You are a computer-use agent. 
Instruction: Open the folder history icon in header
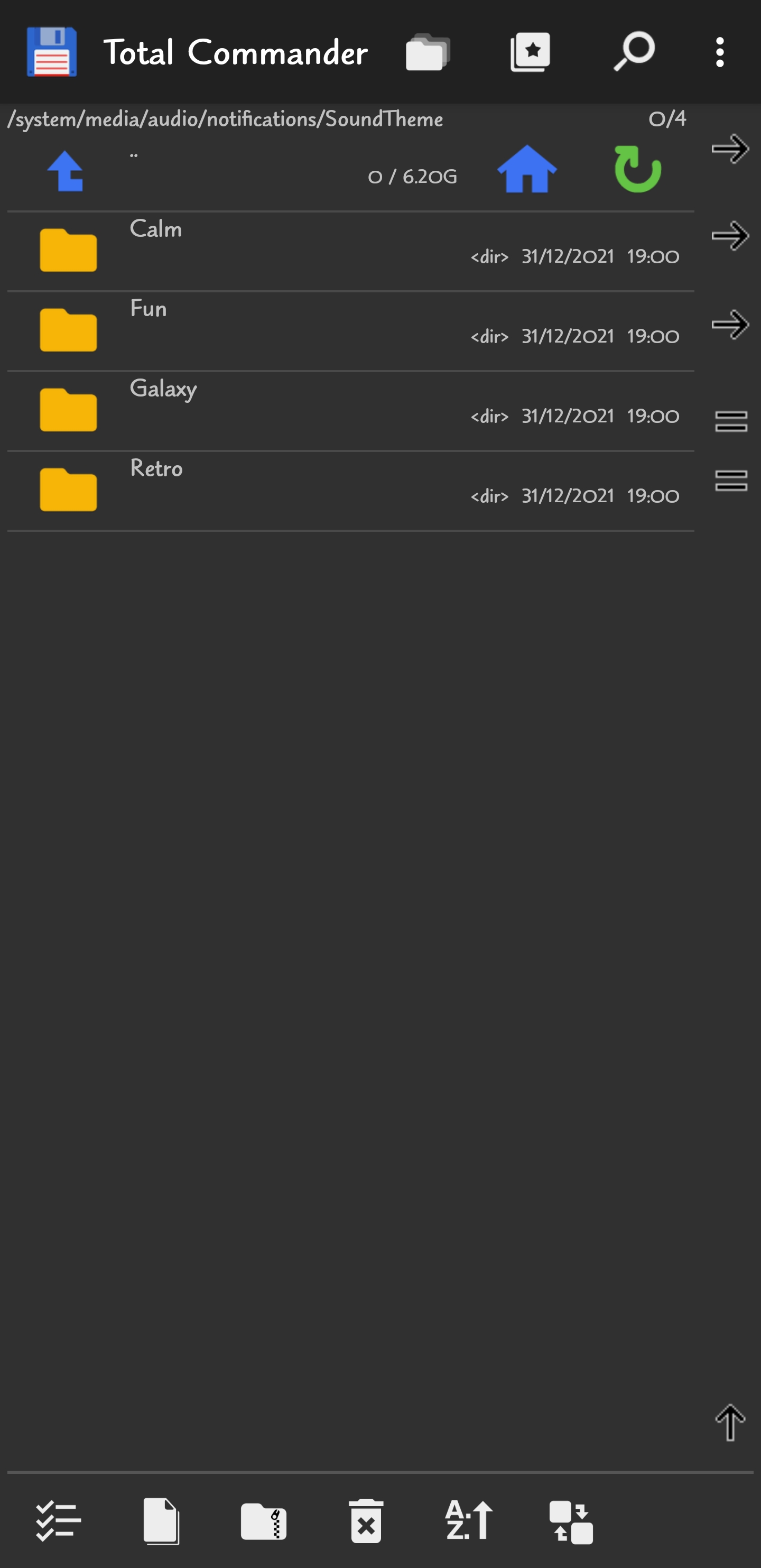(x=428, y=52)
